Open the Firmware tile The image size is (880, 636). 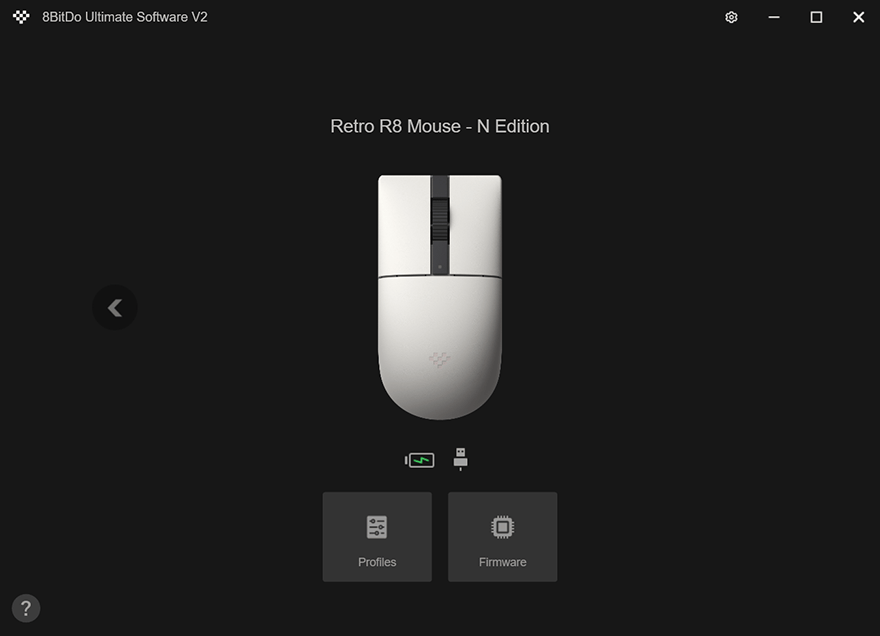point(502,537)
